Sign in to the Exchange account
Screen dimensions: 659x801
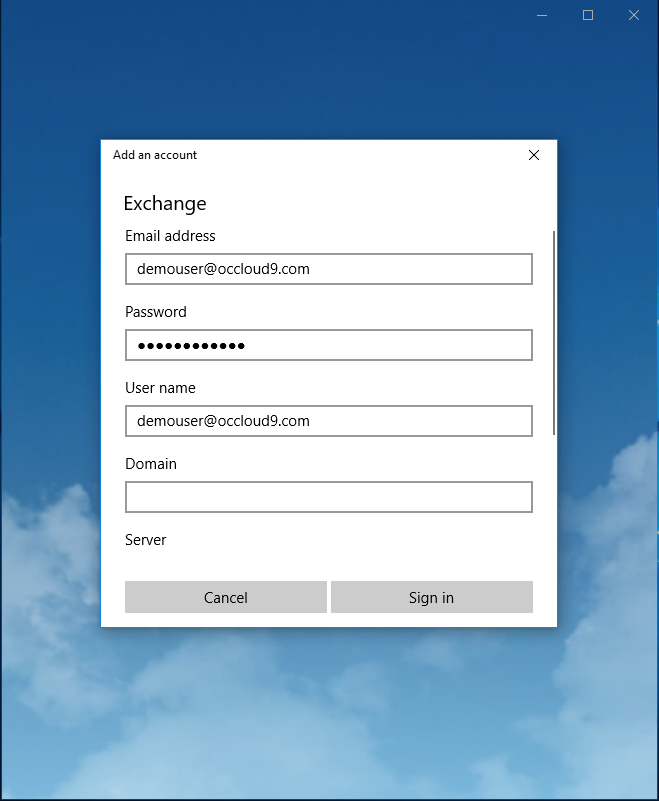(x=432, y=597)
